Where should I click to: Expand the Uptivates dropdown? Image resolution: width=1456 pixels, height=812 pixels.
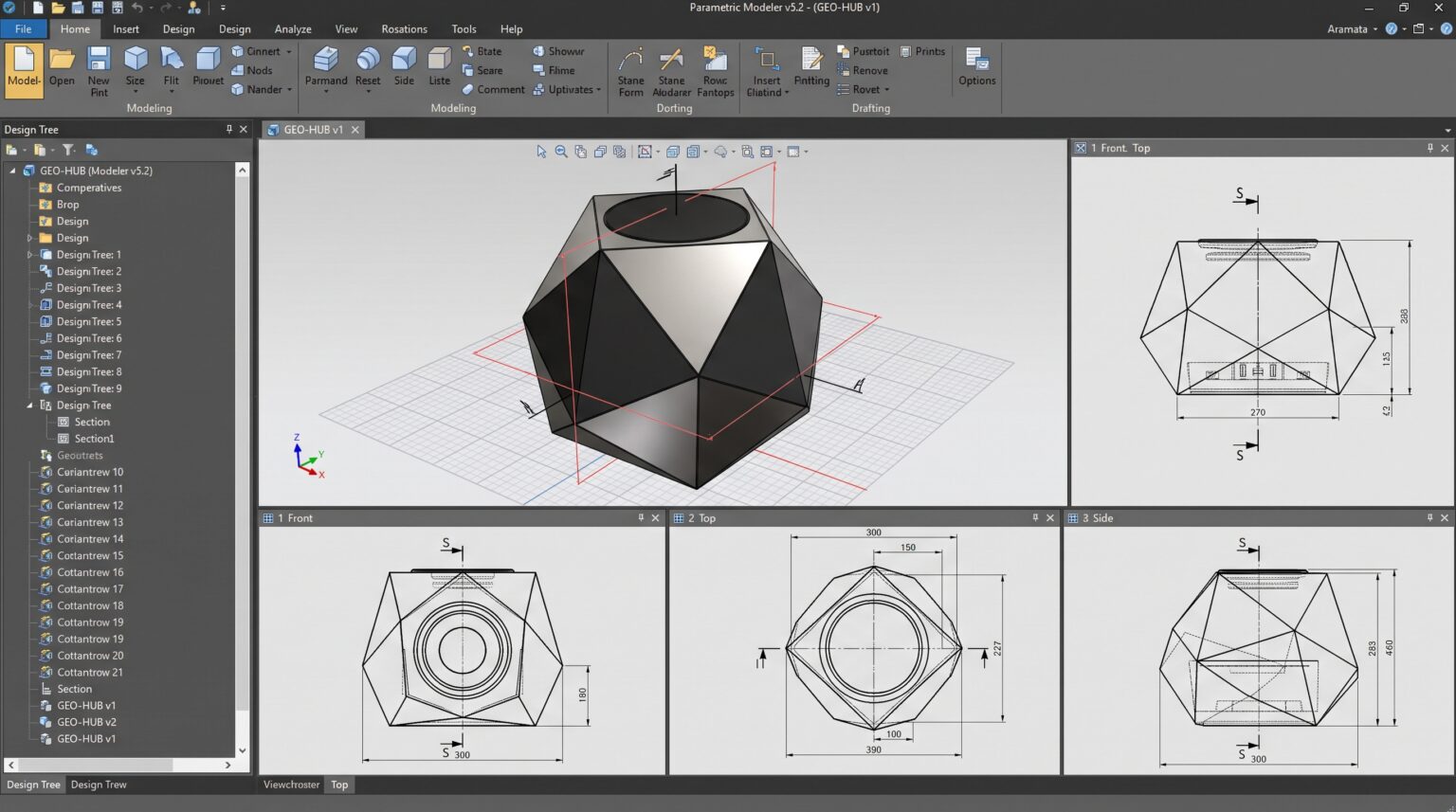click(599, 90)
